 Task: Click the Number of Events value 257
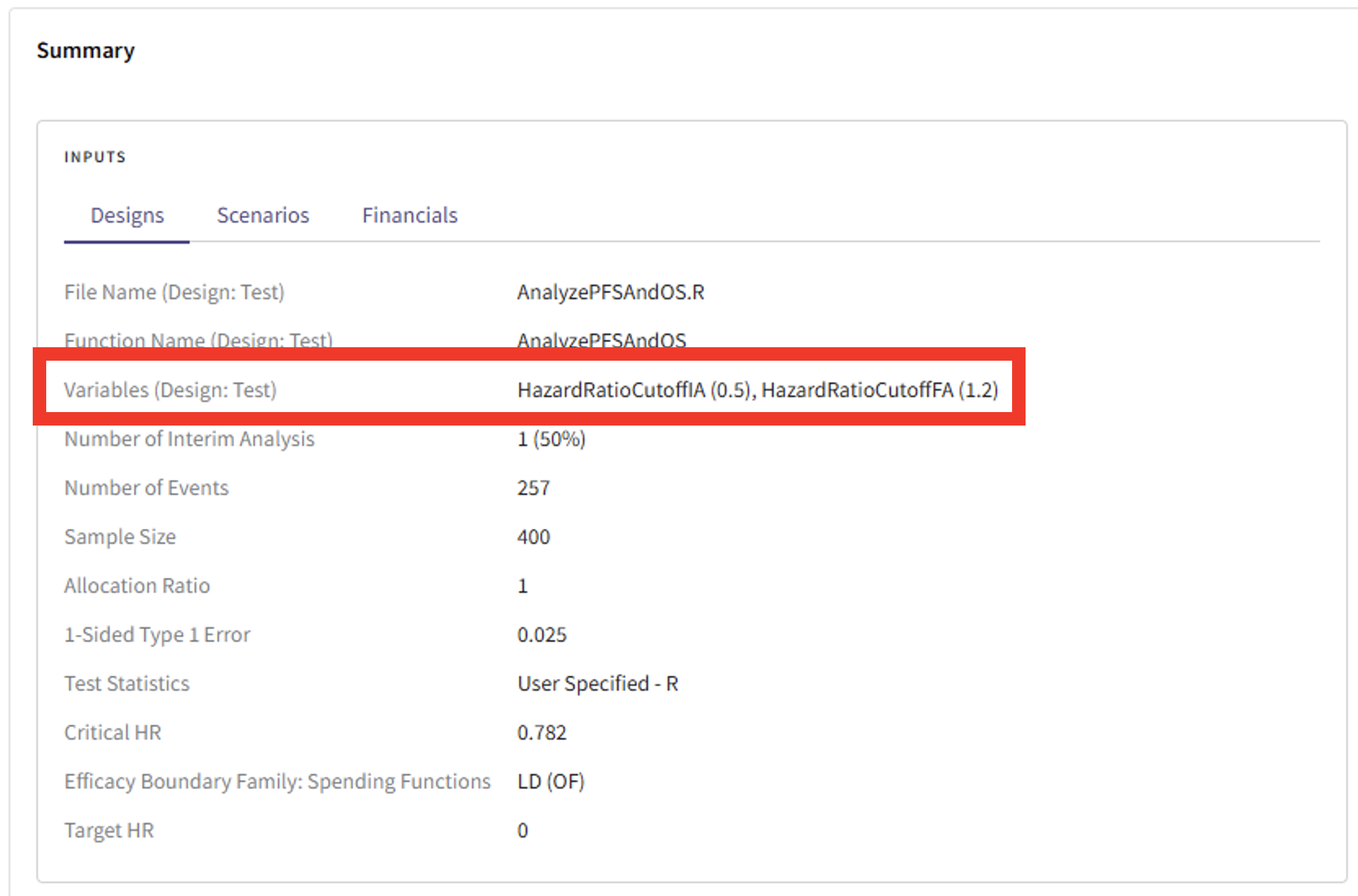tap(533, 488)
